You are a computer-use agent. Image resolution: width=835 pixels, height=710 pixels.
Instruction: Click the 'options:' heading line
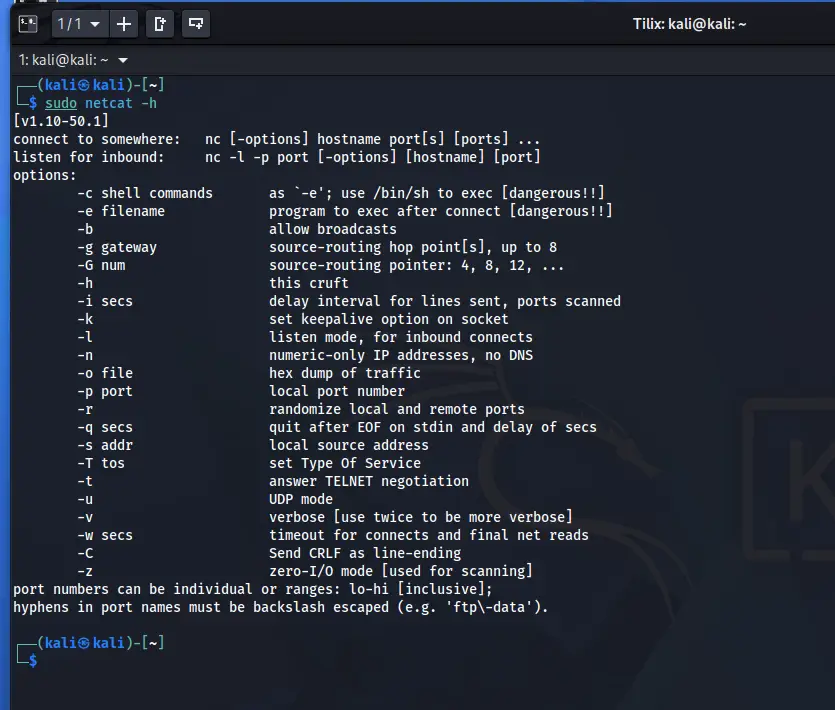45,175
